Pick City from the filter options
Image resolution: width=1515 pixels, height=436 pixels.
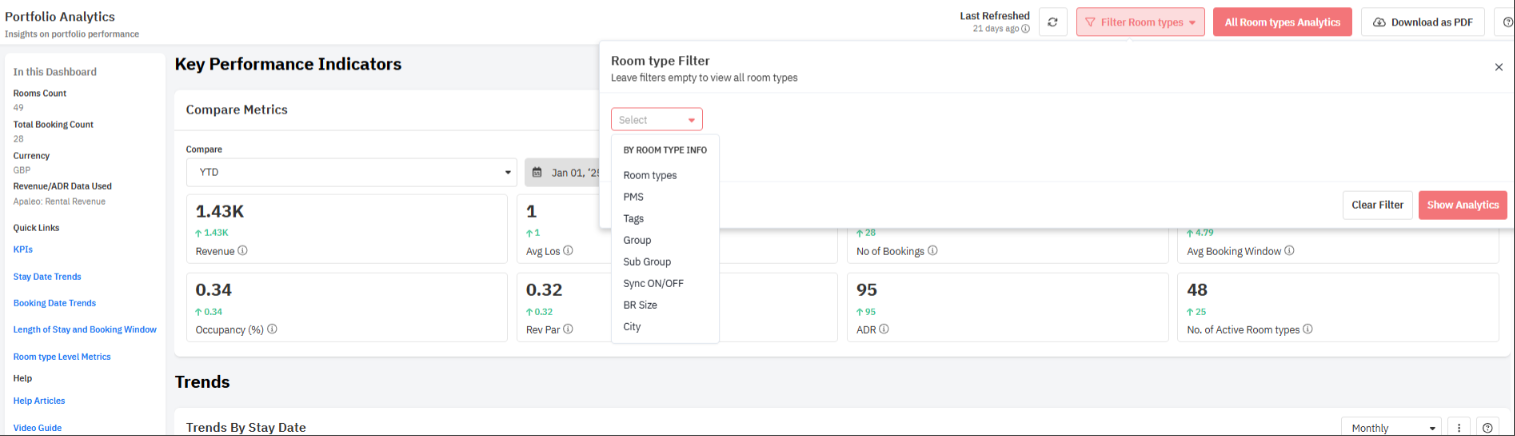[632, 327]
